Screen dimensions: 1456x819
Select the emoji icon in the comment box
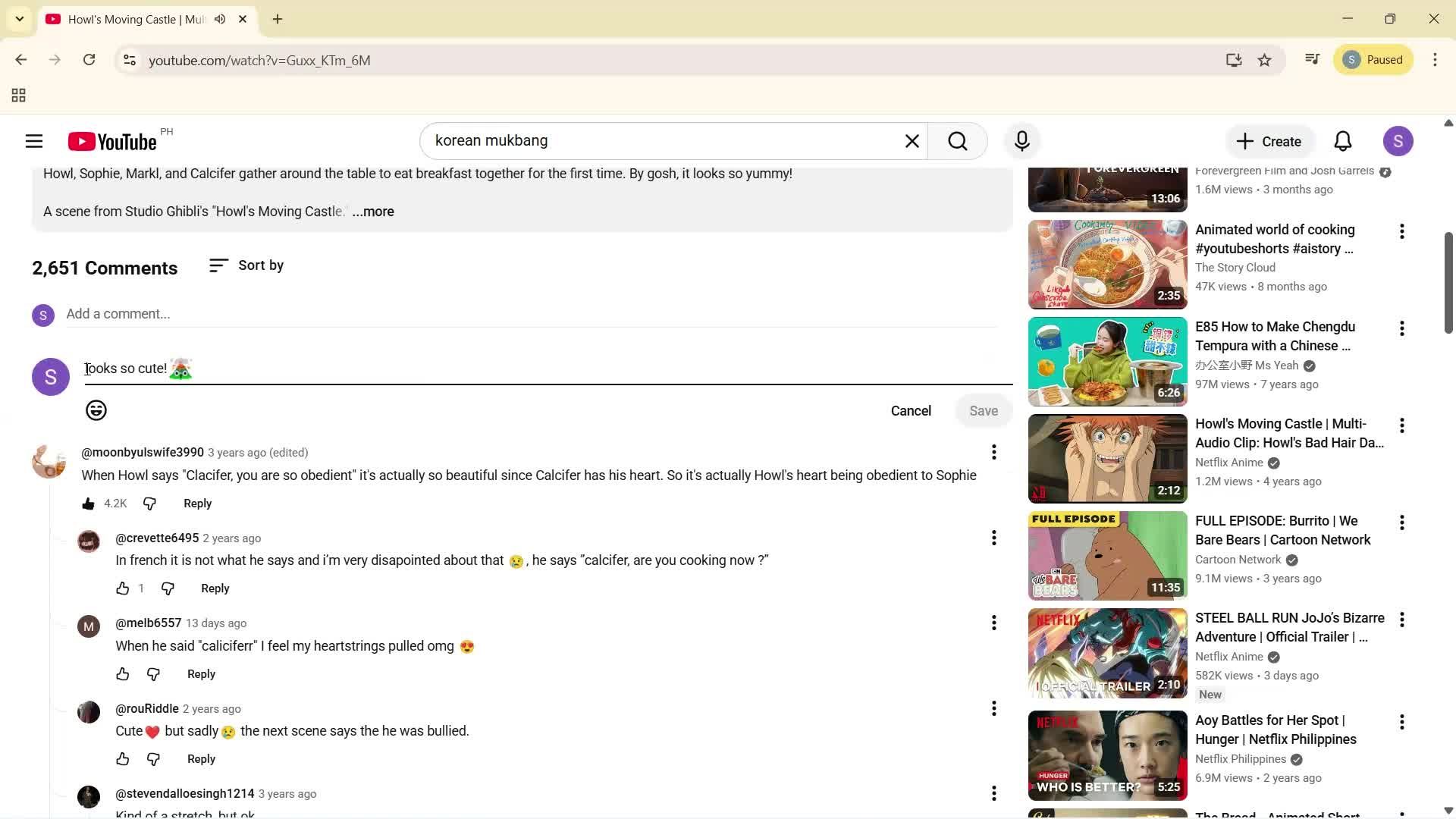point(96,410)
